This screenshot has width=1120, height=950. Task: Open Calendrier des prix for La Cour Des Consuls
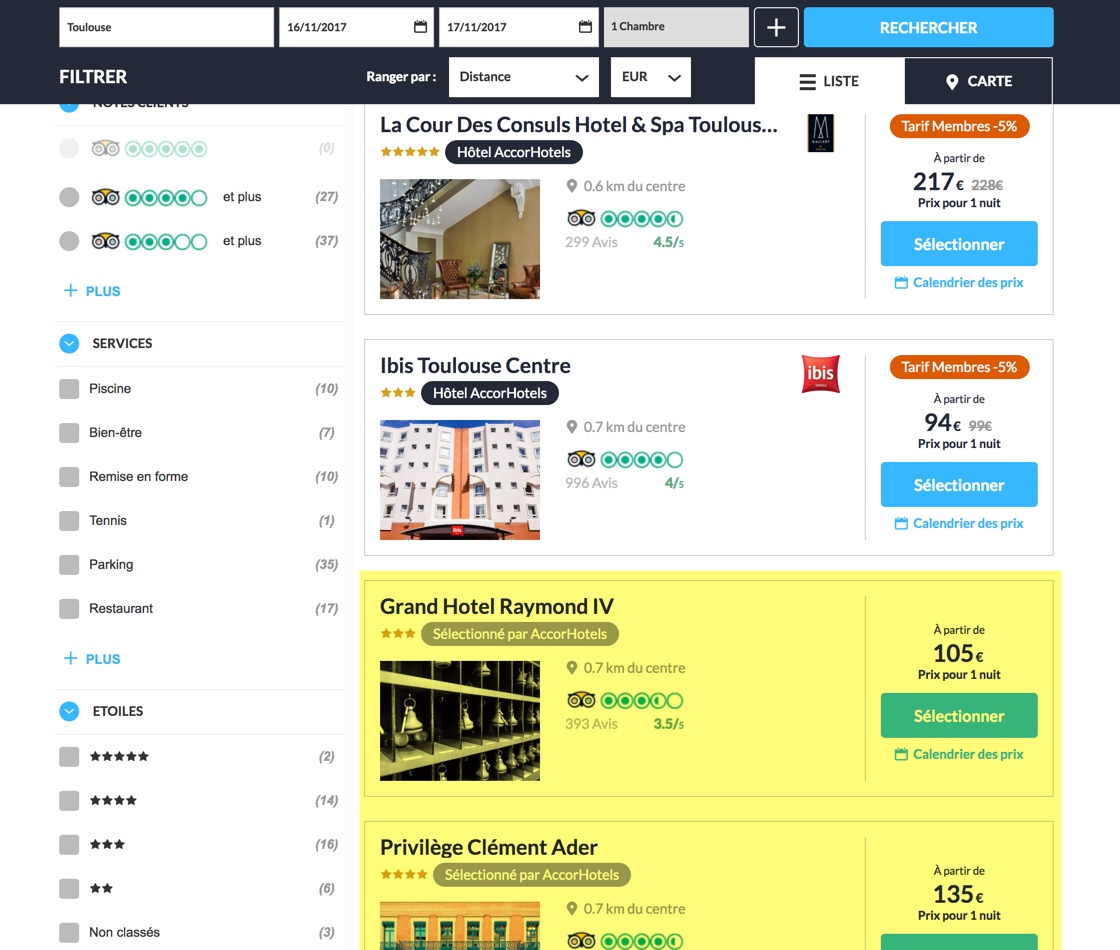(x=959, y=282)
